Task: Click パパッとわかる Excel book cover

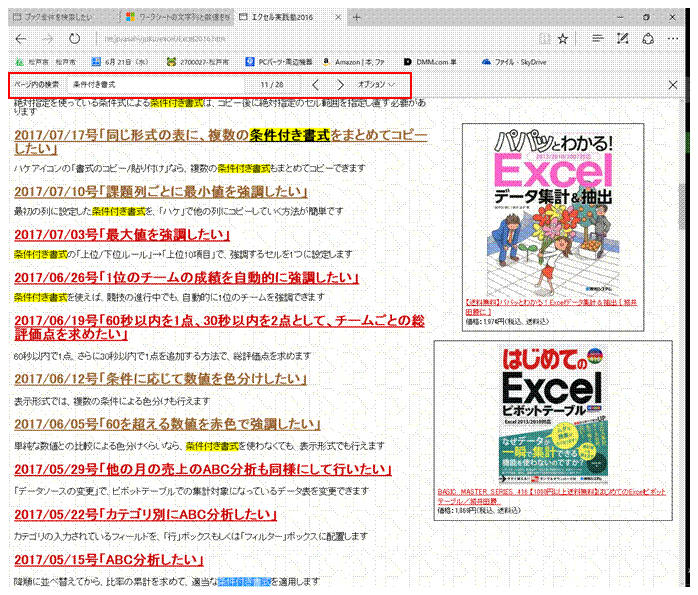Action: [x=553, y=211]
